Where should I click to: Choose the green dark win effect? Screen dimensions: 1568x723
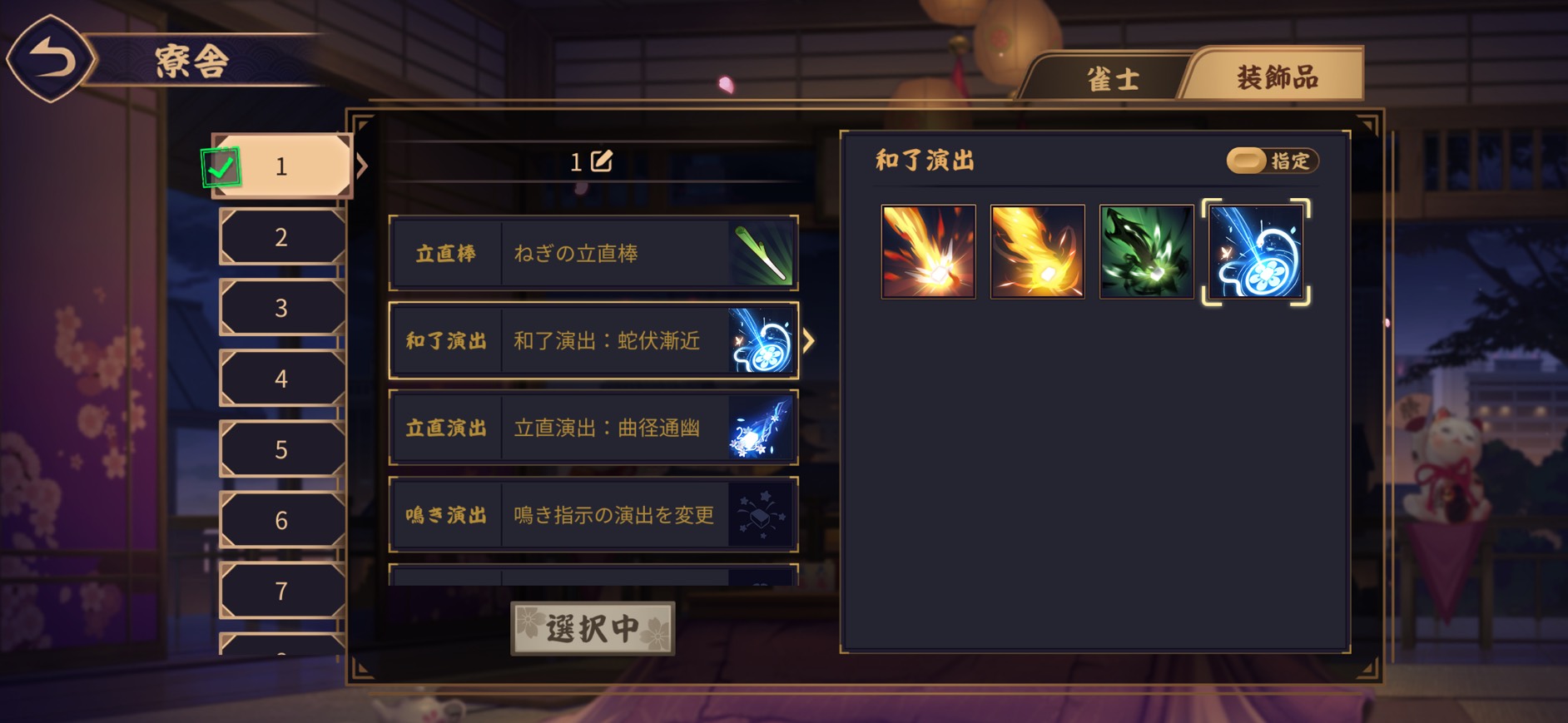(1147, 251)
